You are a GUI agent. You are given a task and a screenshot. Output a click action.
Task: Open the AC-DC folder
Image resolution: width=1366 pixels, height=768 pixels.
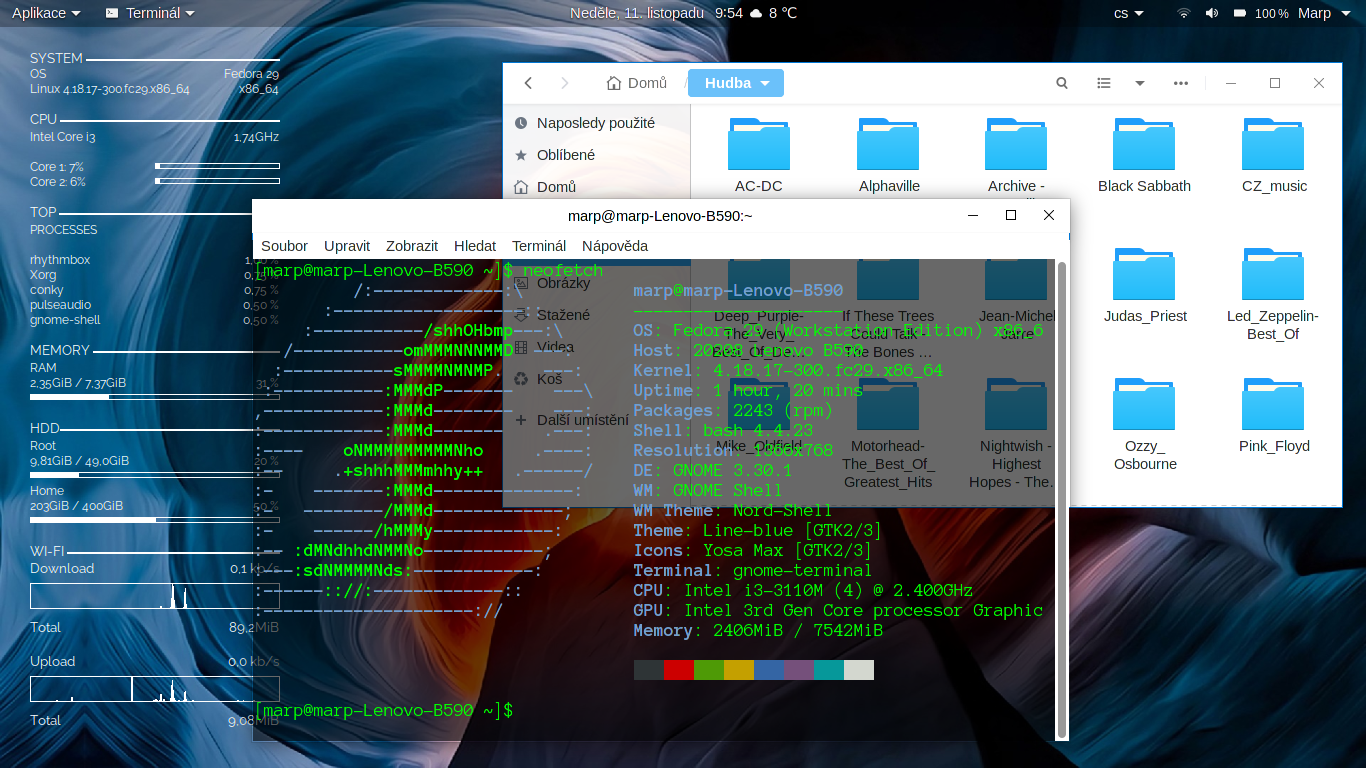coord(759,155)
